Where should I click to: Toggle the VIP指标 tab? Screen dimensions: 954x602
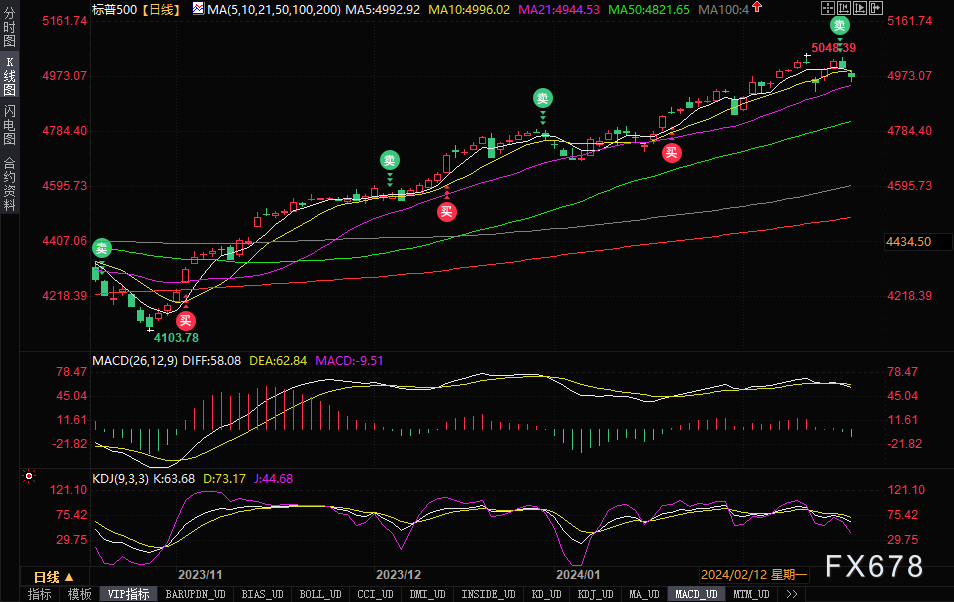click(x=128, y=594)
